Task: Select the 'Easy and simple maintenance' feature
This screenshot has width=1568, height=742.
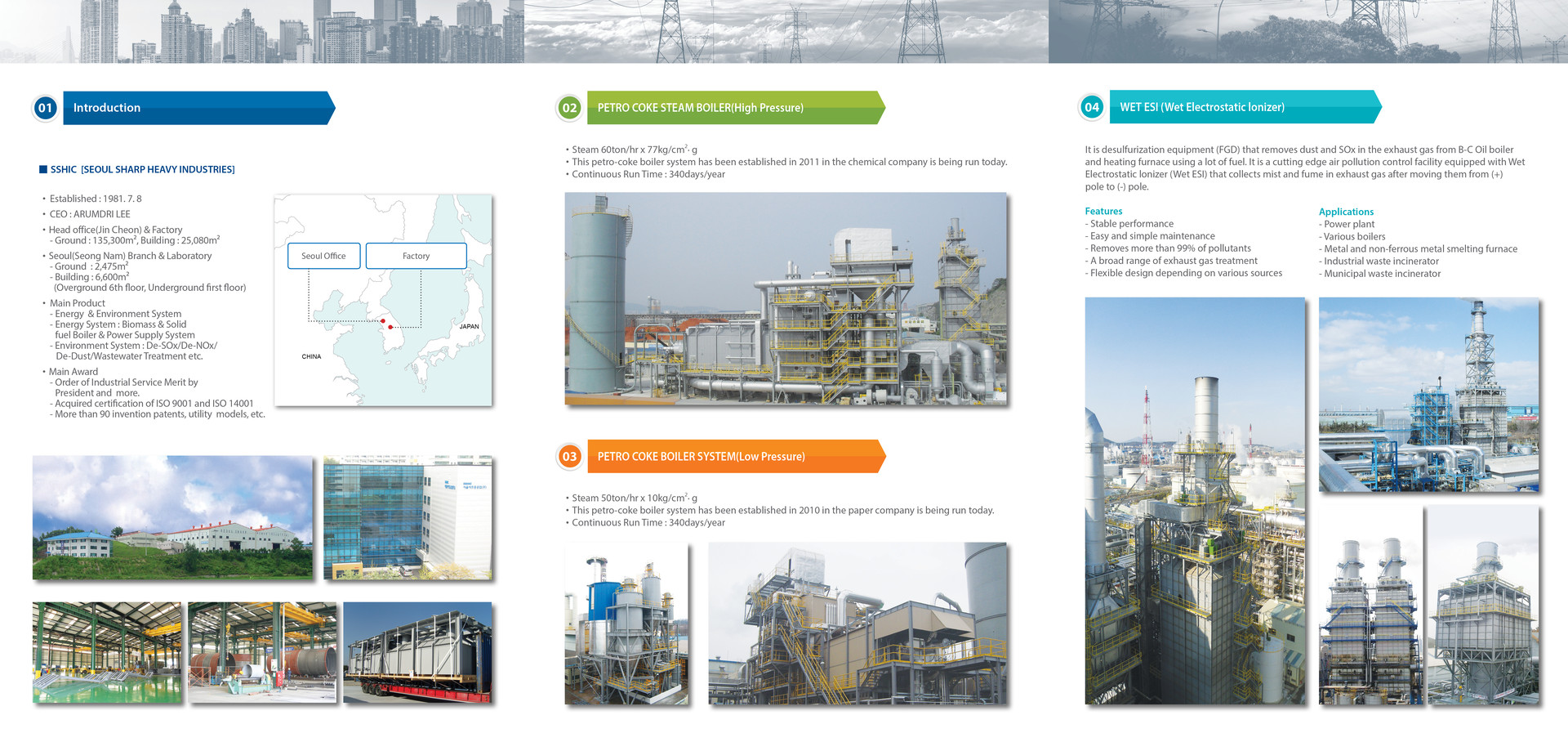Action: (1150, 236)
